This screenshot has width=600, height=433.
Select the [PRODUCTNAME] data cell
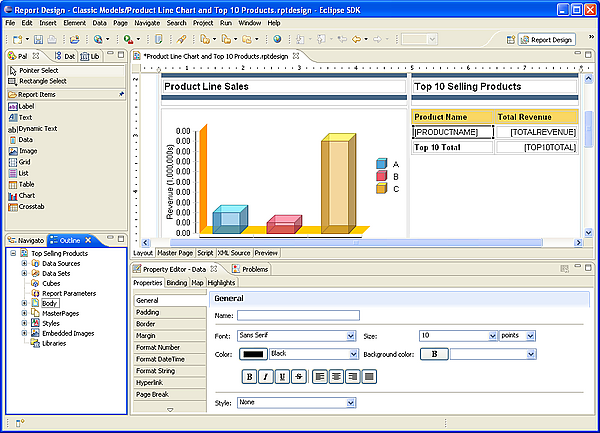(x=453, y=132)
